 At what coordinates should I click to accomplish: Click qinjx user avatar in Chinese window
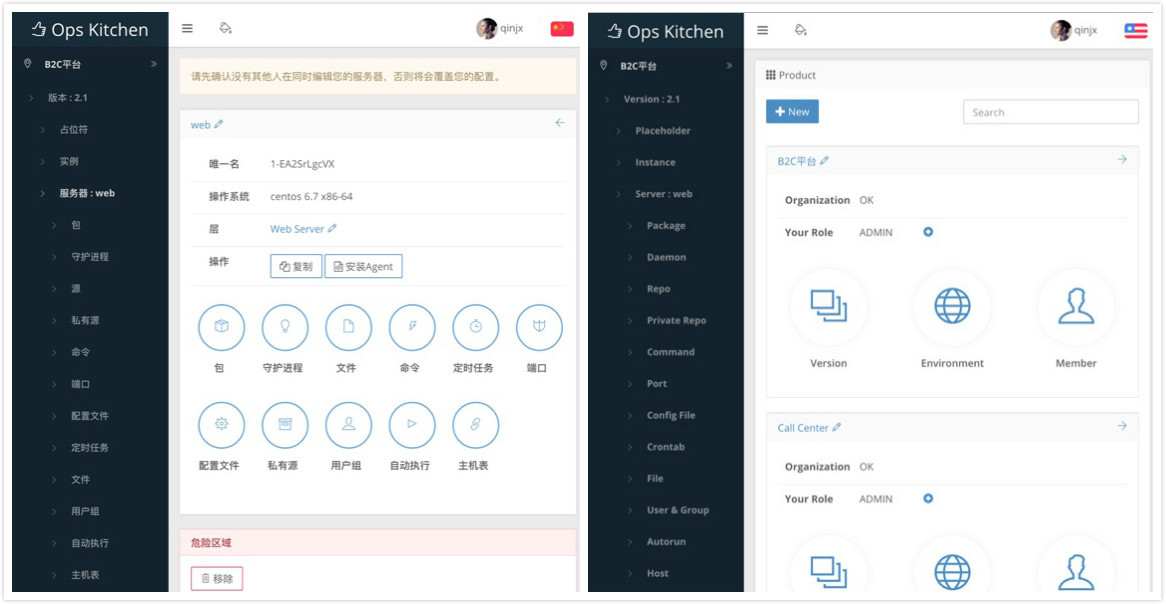click(x=486, y=28)
